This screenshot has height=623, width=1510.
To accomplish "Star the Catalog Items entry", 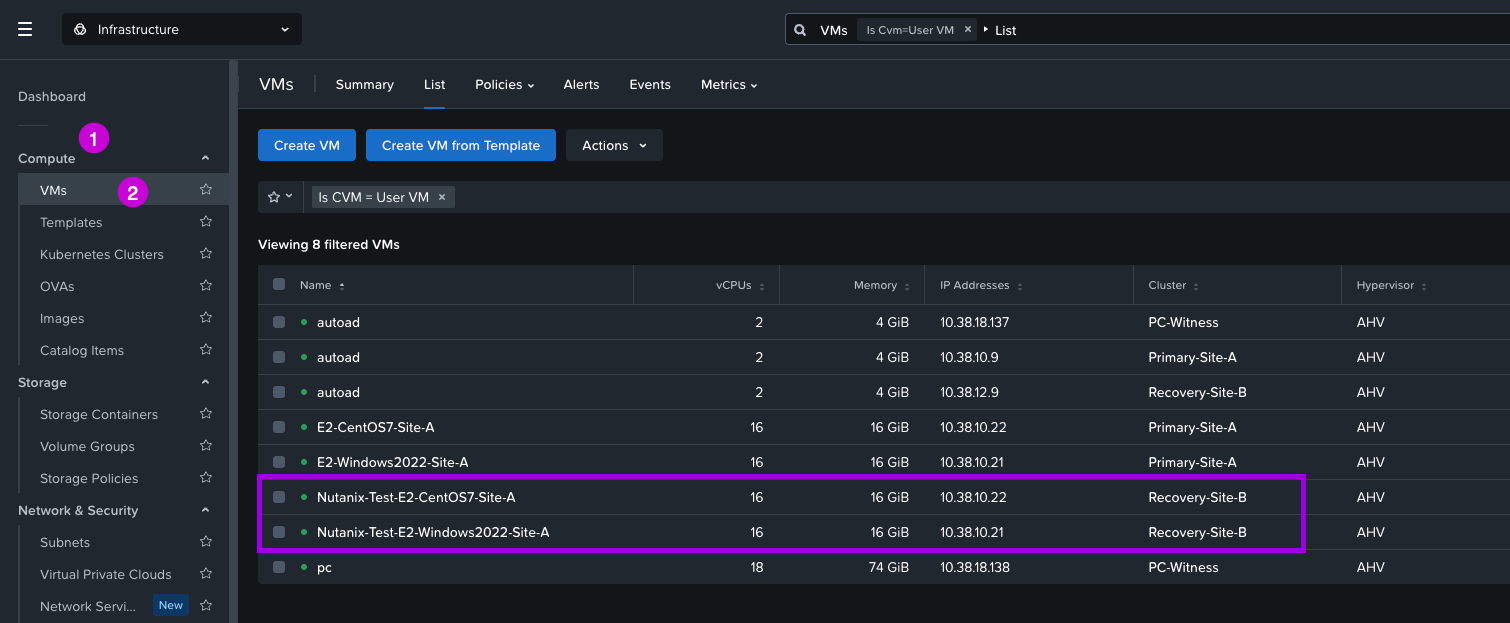I will point(206,349).
